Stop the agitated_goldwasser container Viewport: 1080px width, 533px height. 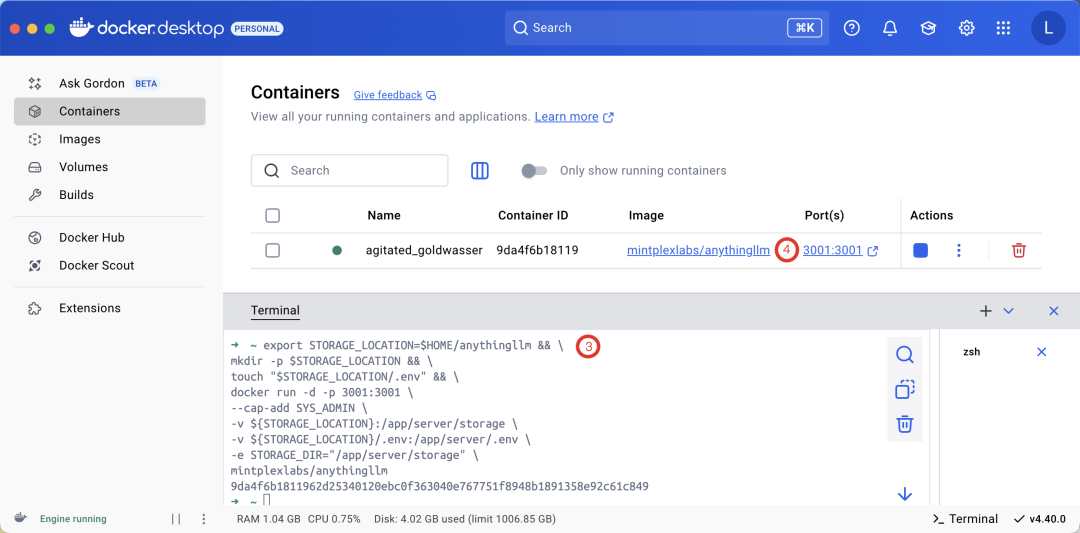click(920, 251)
